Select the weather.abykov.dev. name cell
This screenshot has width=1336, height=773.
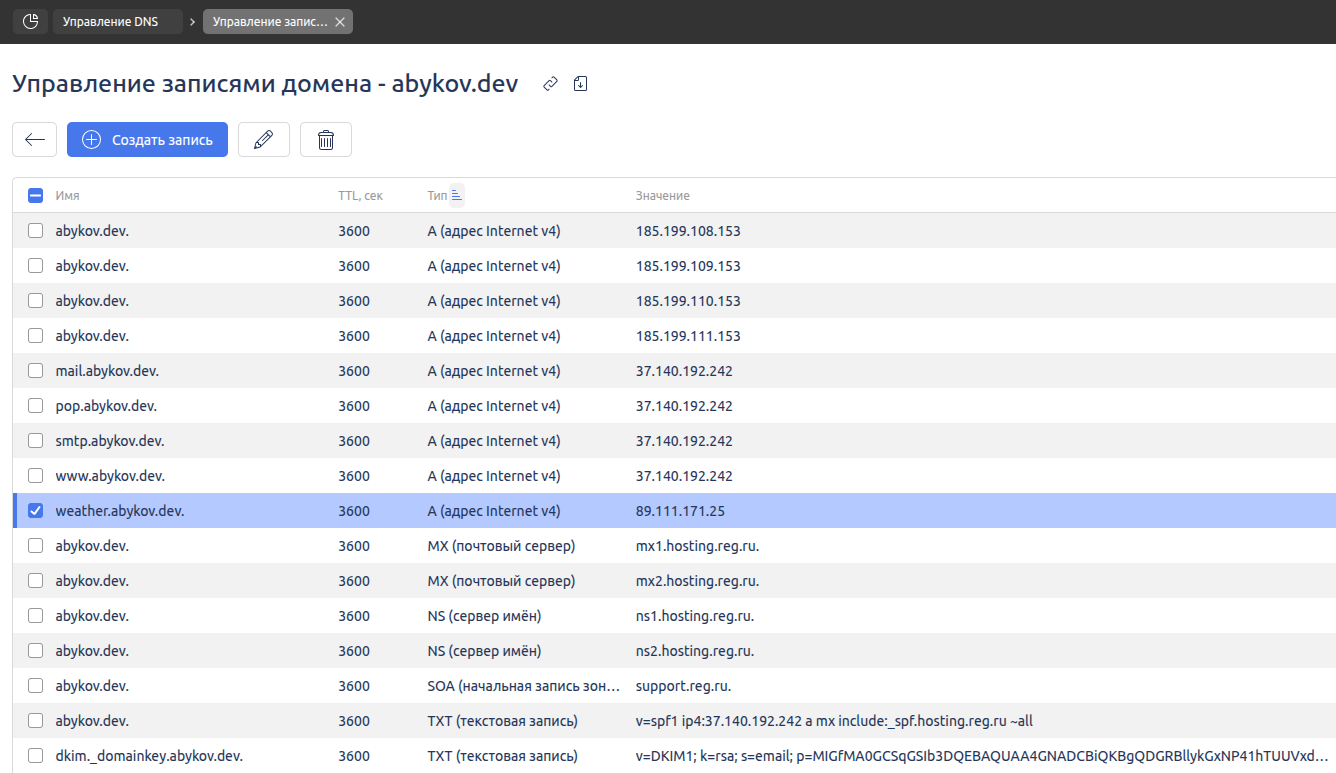click(x=120, y=511)
